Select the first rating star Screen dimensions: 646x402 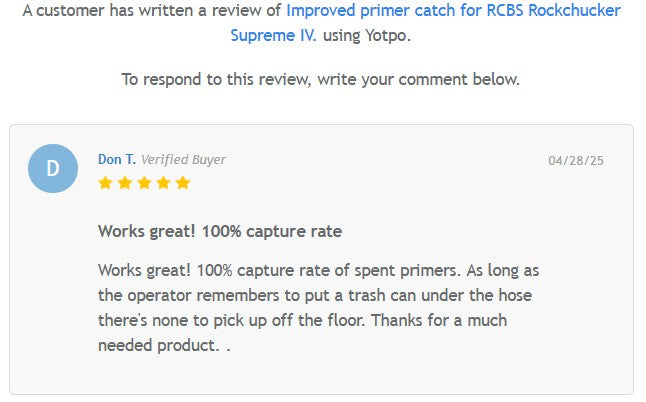105,183
